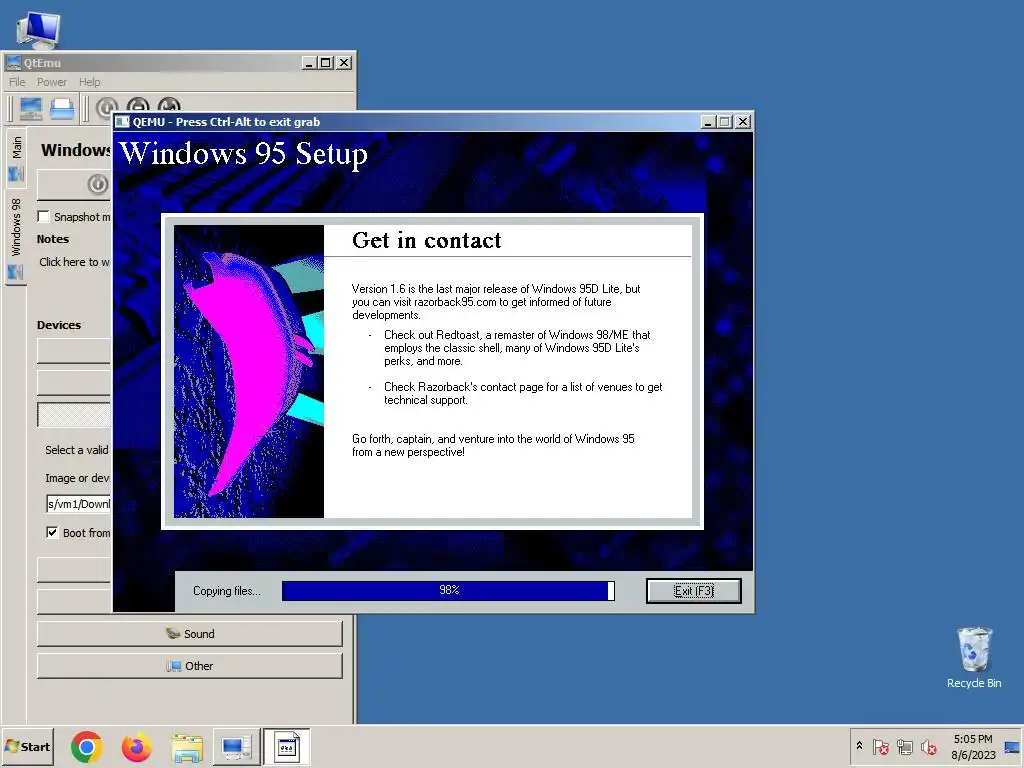Click the Show Desktop icon beside the clock
This screenshot has height=768, width=1024.
click(x=1012, y=747)
